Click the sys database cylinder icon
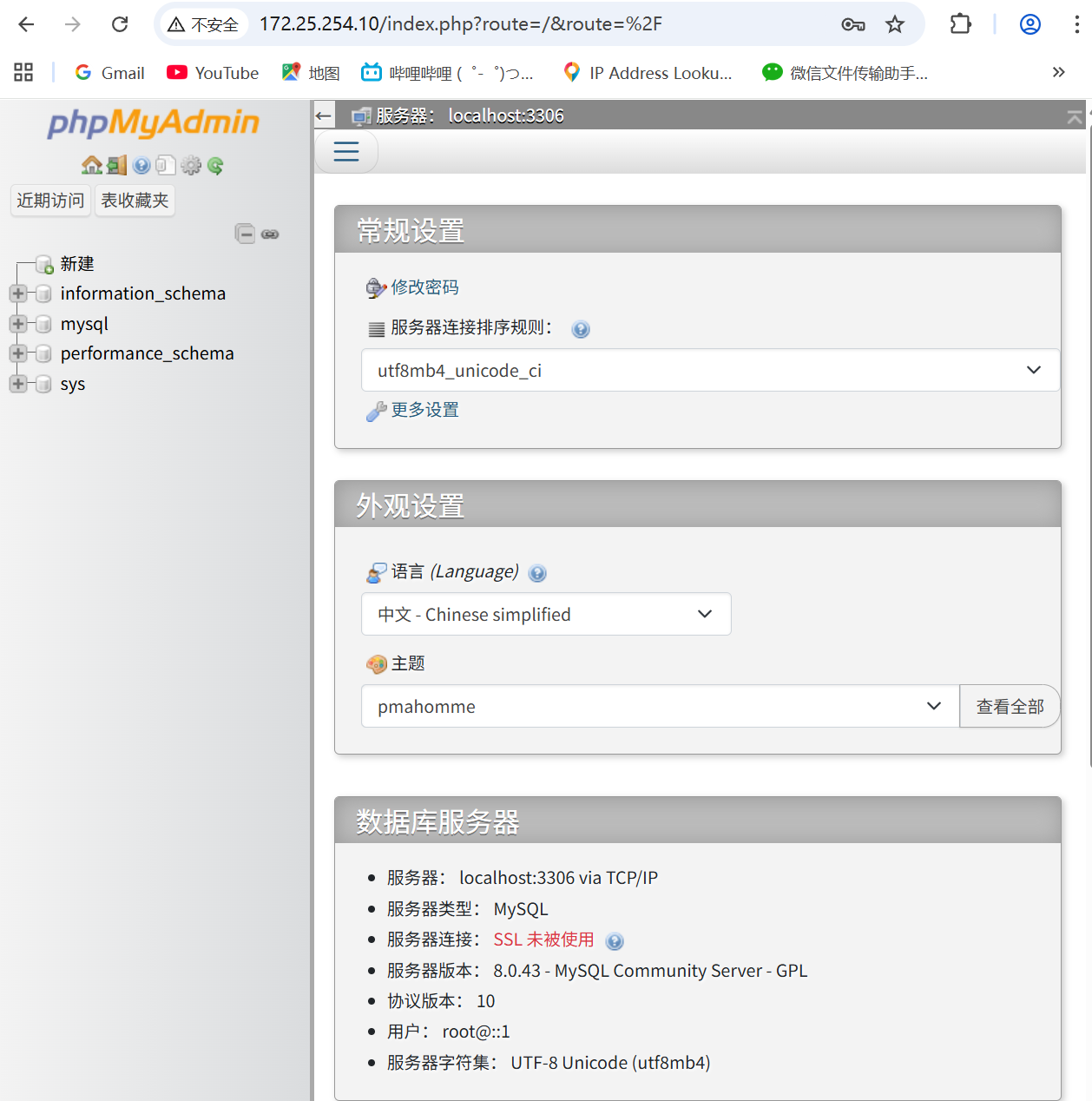The image size is (1092, 1101). (43, 384)
